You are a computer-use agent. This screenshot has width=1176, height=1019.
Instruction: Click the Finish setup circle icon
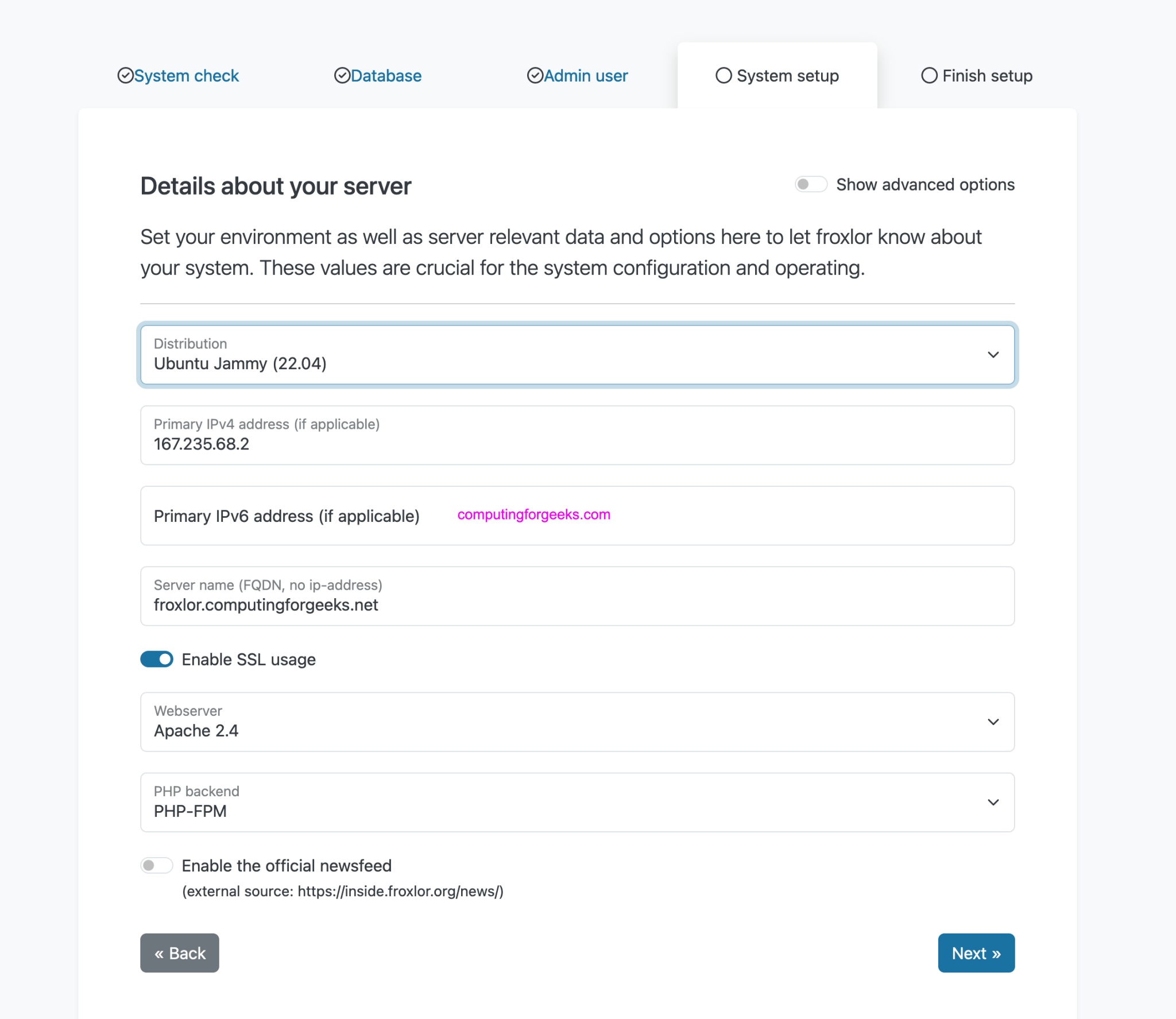click(929, 75)
